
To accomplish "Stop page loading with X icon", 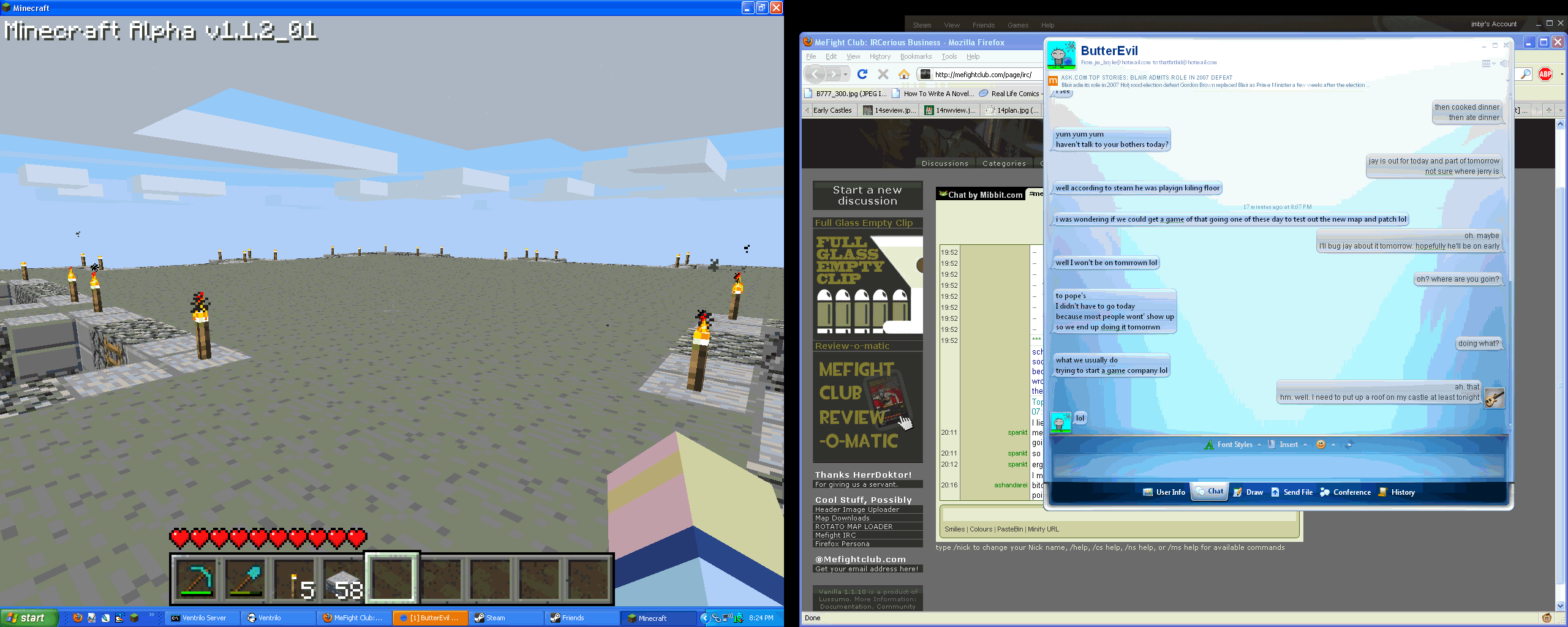I will pyautogui.click(x=883, y=74).
